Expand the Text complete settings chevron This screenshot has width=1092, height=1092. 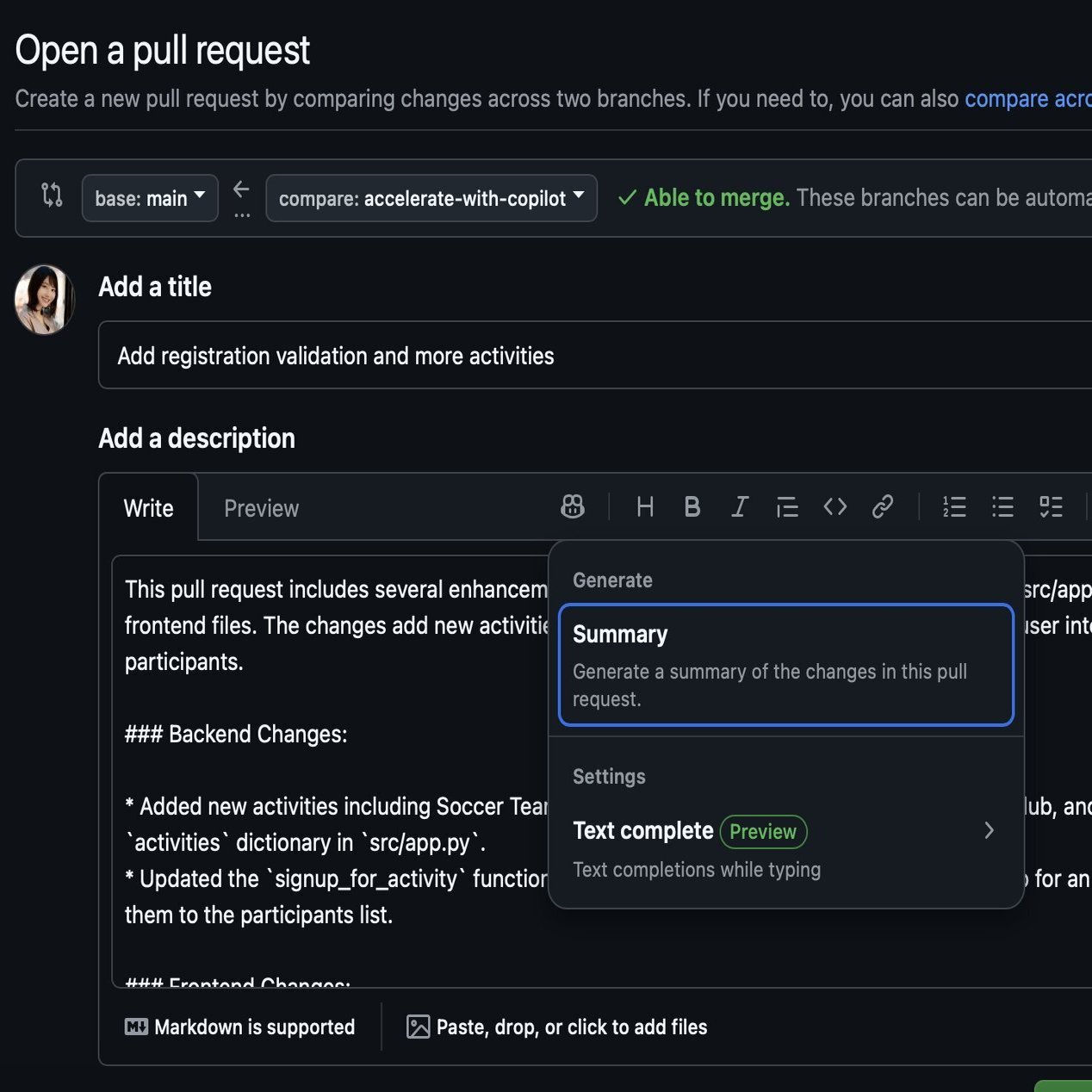click(x=989, y=830)
